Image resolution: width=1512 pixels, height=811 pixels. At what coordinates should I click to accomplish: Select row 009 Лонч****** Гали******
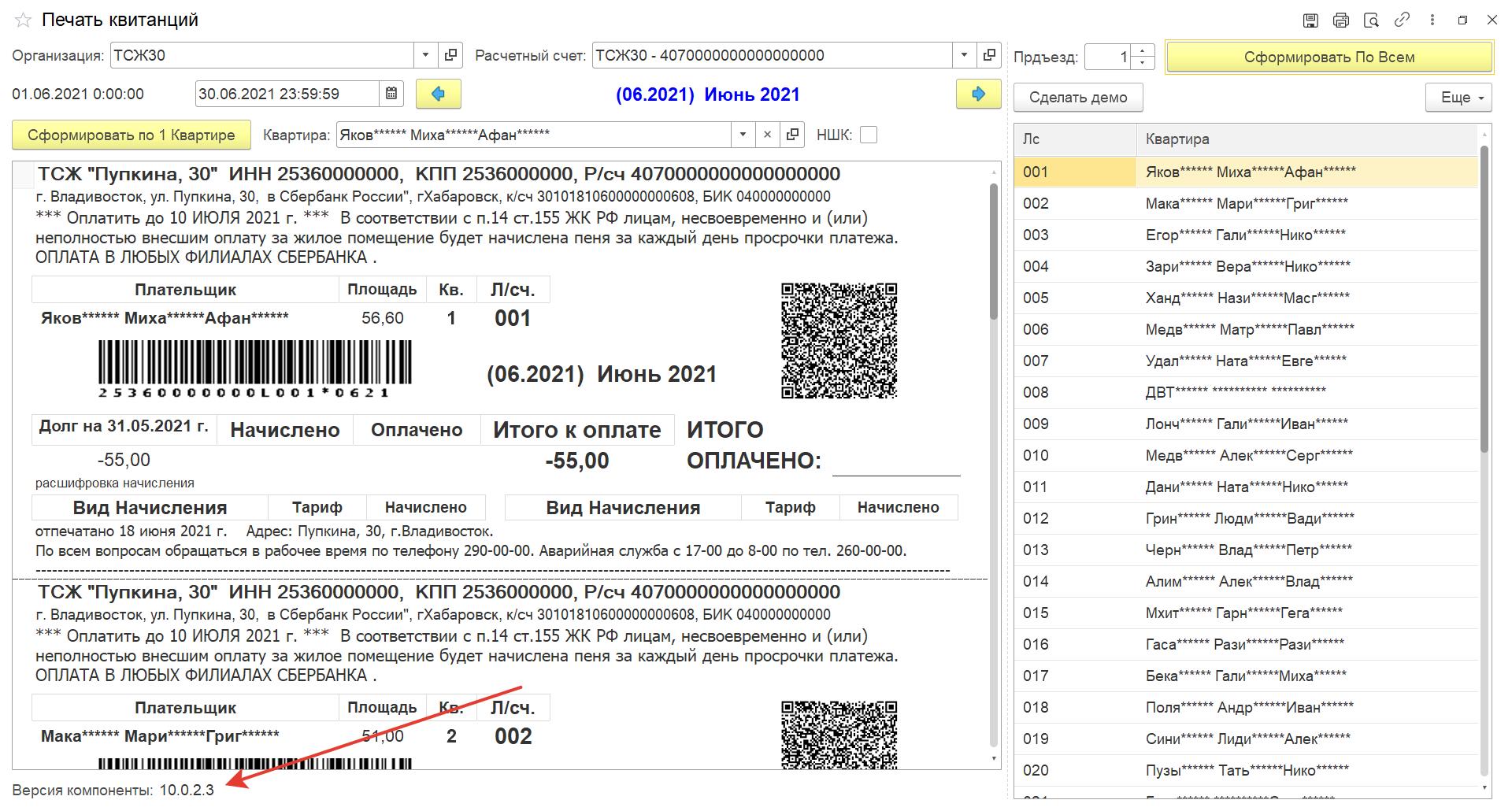[x=1246, y=424]
